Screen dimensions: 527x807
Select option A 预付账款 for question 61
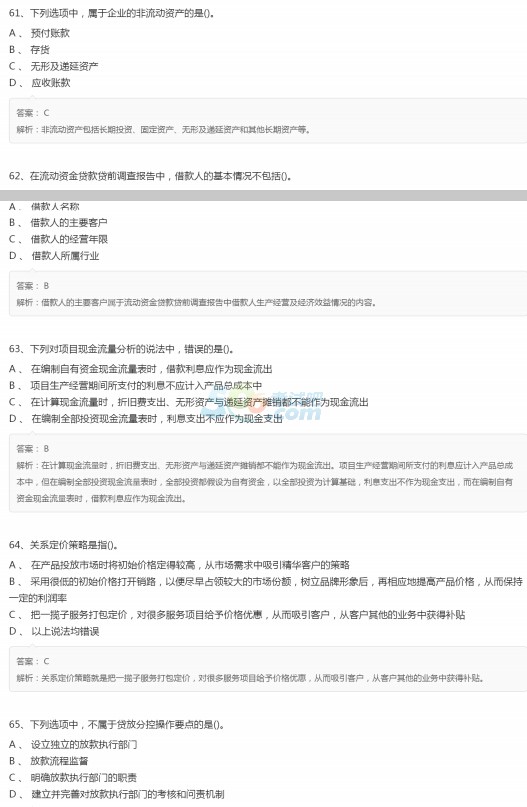coord(39,33)
